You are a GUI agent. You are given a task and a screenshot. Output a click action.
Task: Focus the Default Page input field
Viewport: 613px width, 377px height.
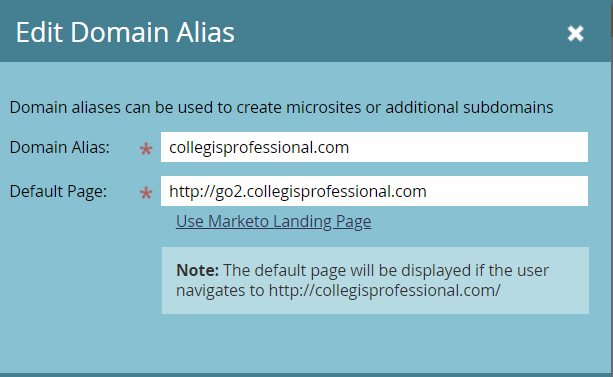pyautogui.click(x=374, y=191)
